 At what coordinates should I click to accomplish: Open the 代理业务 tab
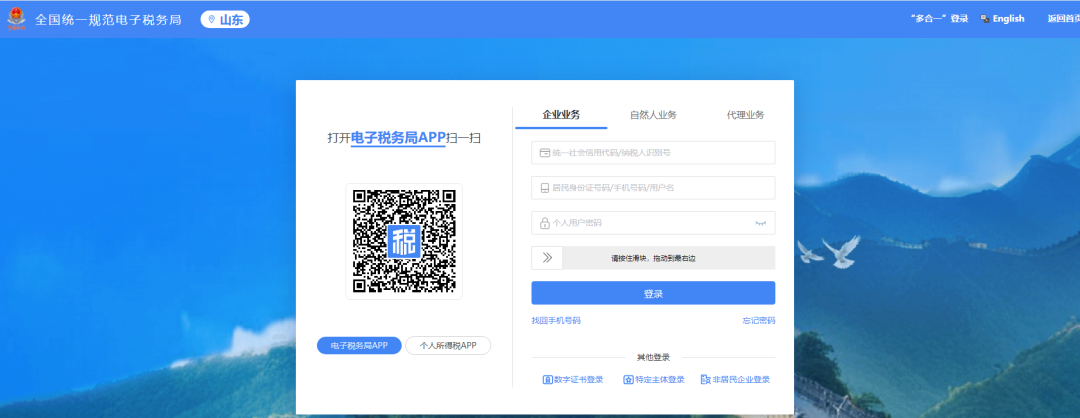pos(745,115)
